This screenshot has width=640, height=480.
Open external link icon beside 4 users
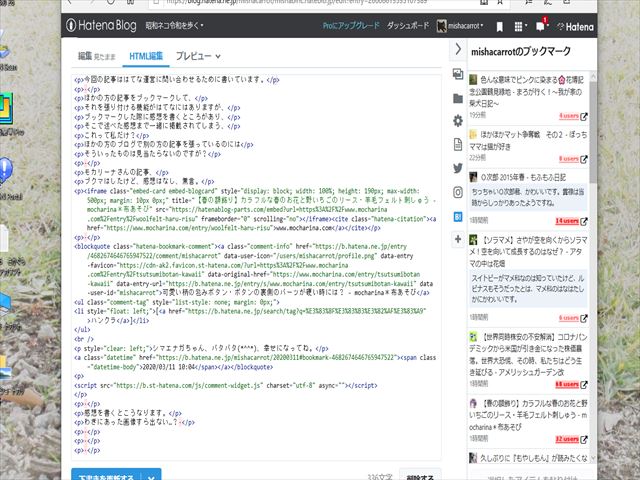pyautogui.click(x=584, y=116)
